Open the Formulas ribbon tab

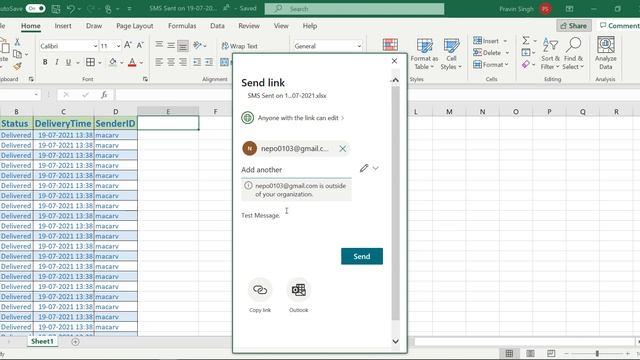182,26
